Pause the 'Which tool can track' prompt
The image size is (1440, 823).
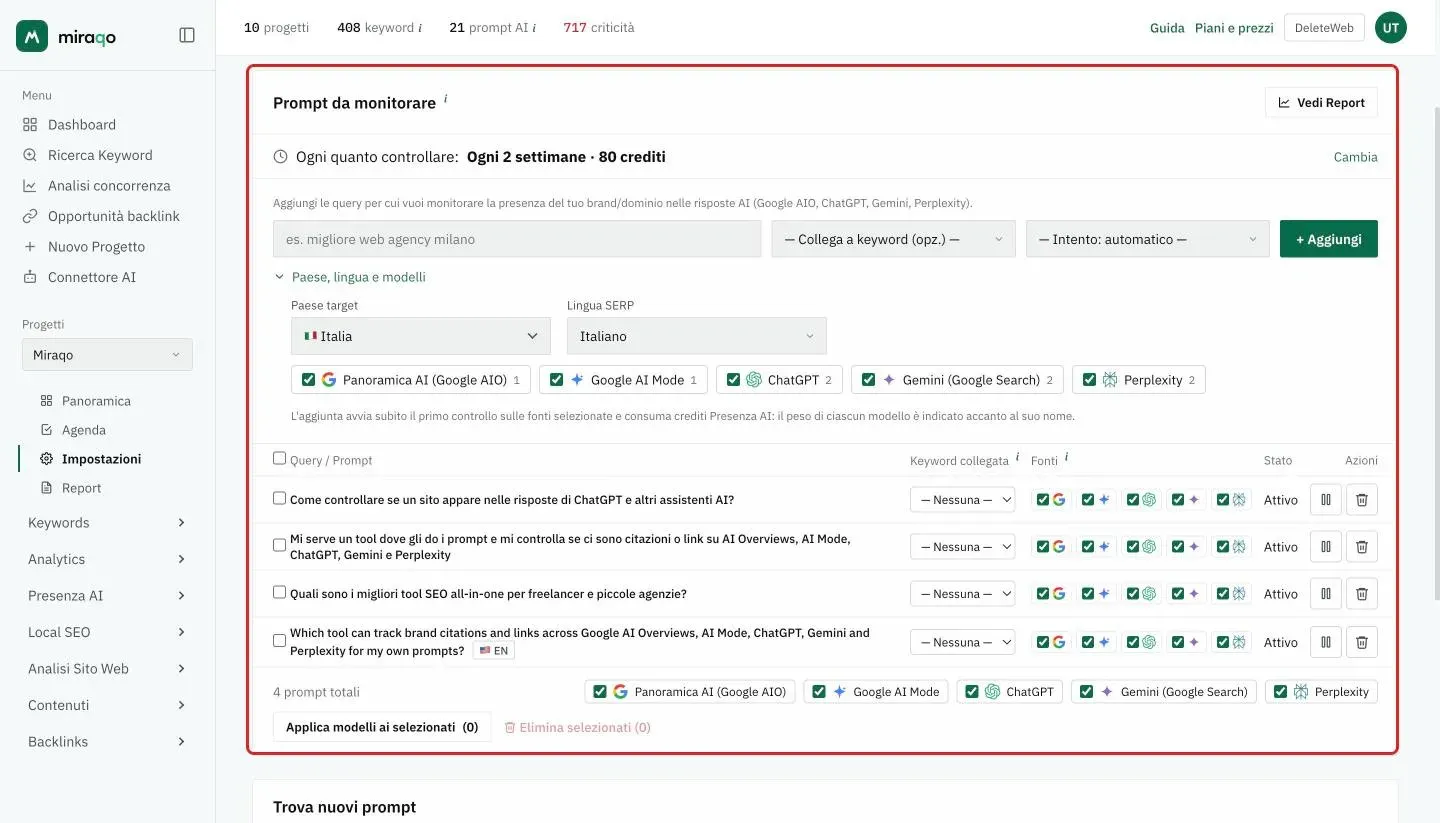1326,642
